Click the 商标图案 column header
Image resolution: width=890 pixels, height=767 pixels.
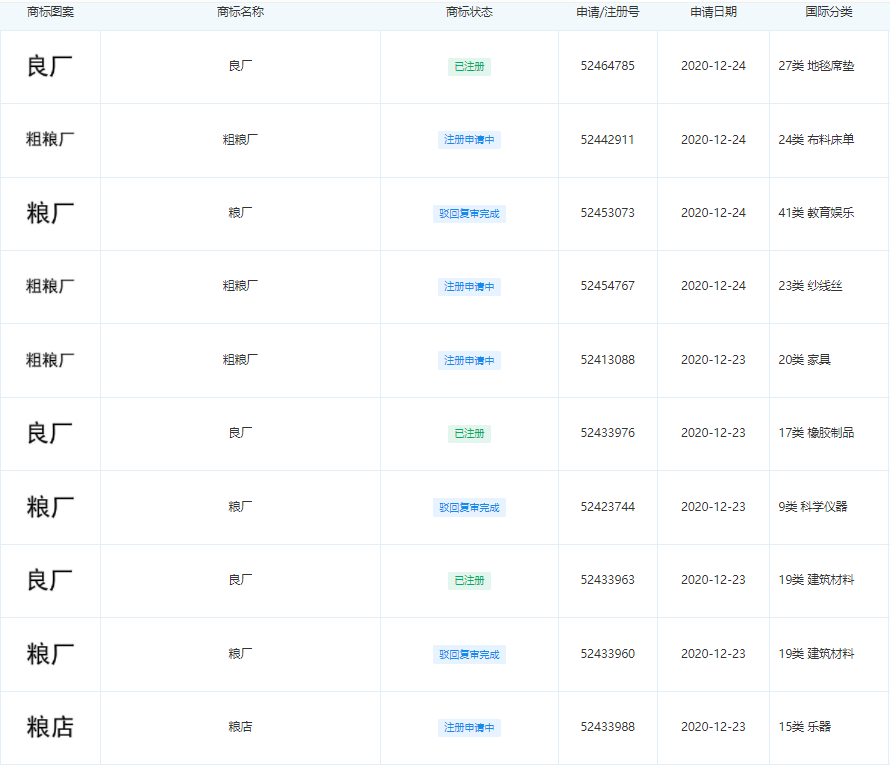pos(51,12)
